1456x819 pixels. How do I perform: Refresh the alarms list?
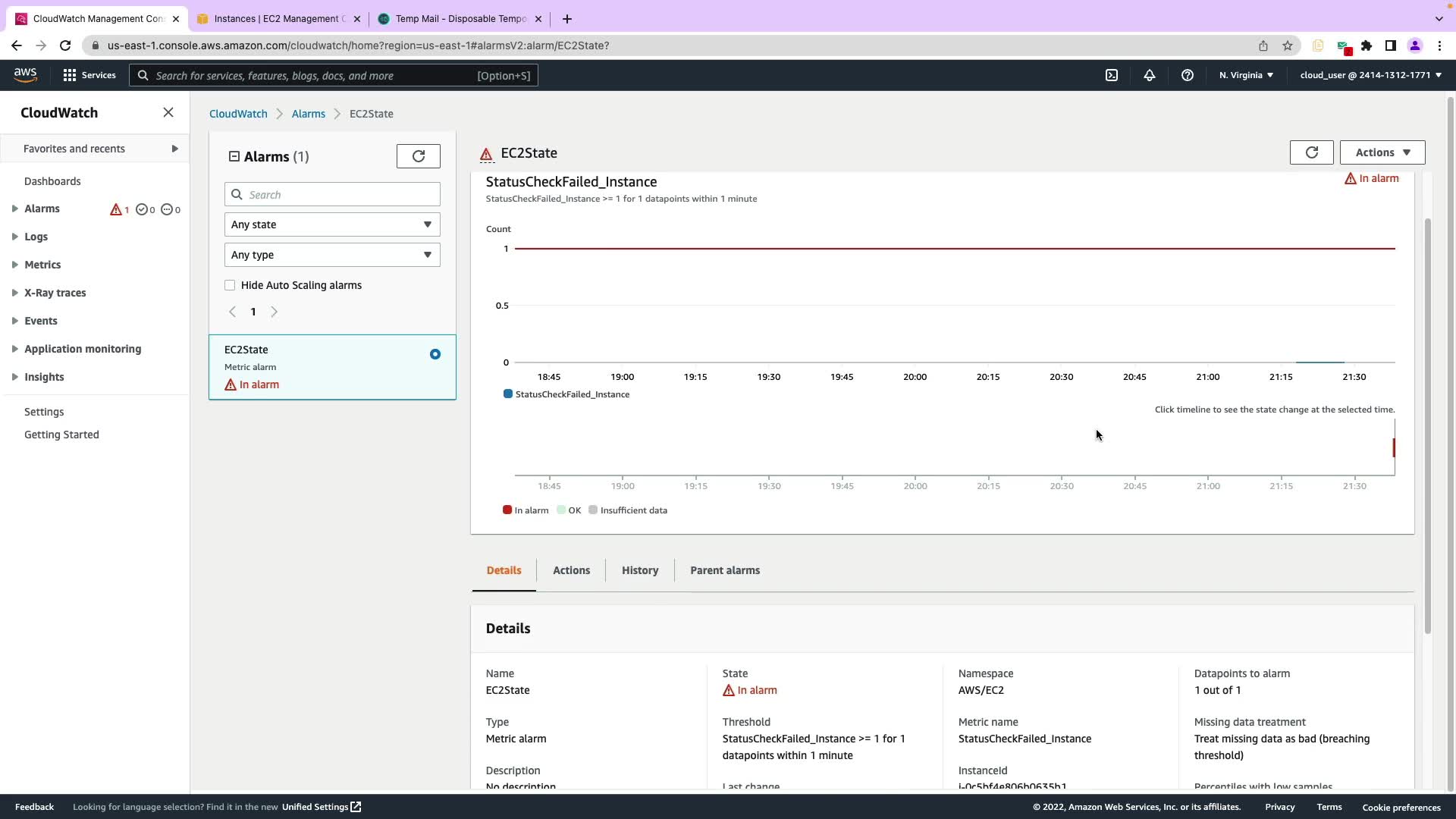click(418, 156)
